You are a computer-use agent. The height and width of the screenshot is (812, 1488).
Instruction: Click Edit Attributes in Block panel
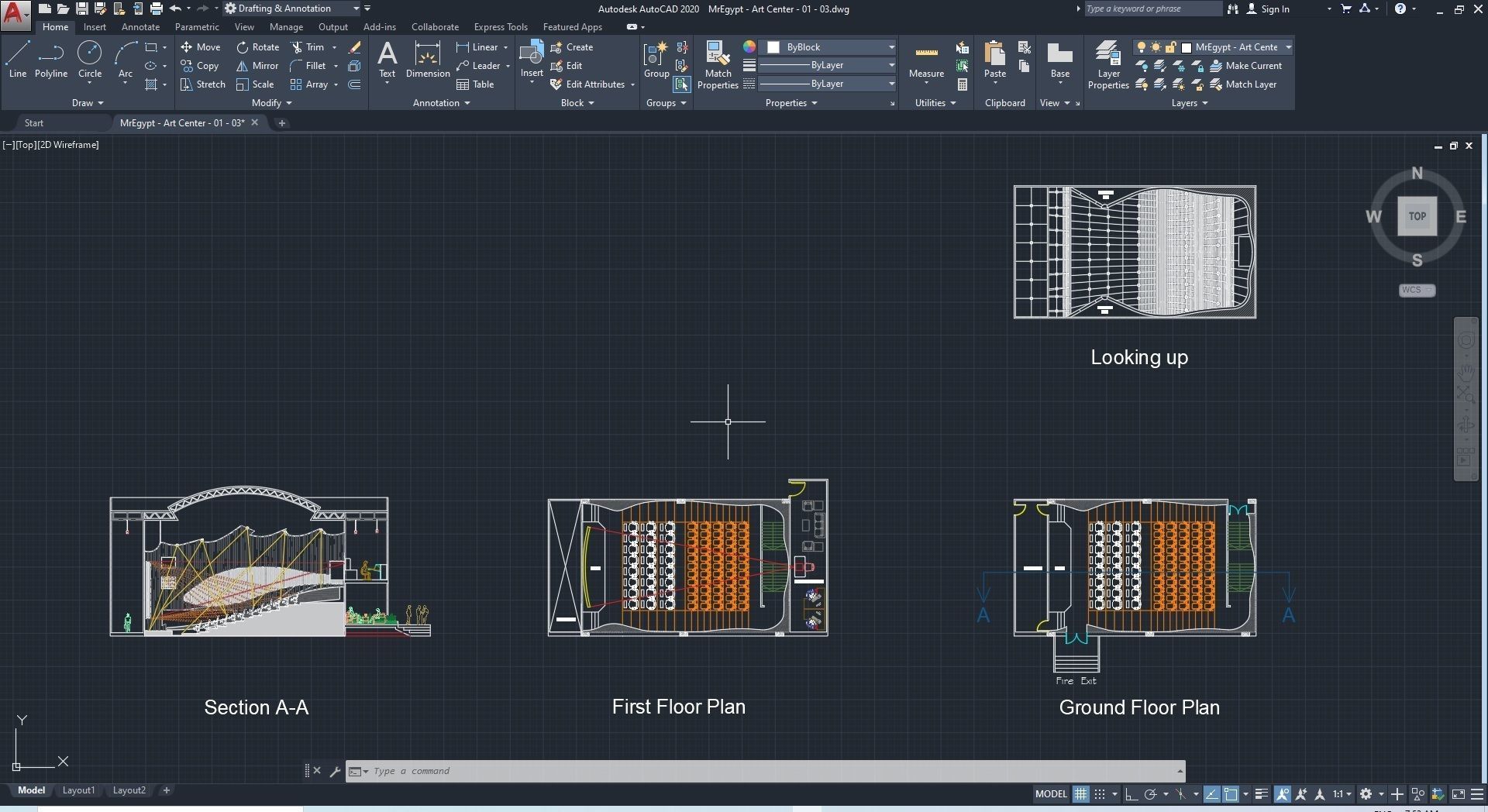(587, 84)
